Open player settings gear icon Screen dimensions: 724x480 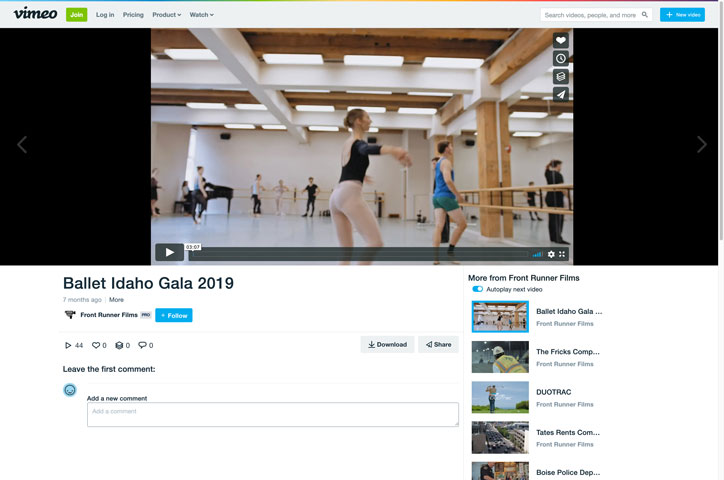[x=551, y=254]
